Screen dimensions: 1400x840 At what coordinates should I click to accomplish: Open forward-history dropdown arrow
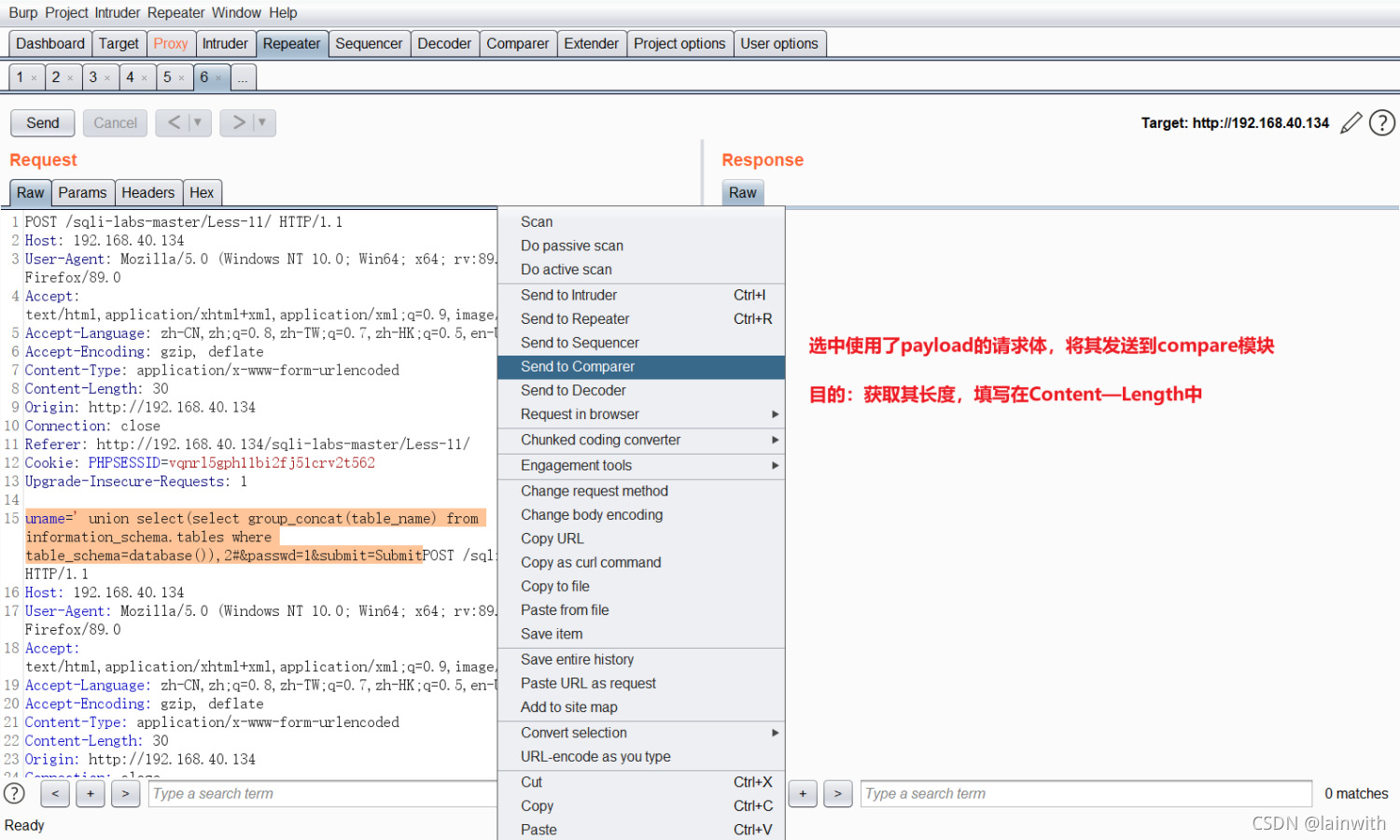click(262, 122)
